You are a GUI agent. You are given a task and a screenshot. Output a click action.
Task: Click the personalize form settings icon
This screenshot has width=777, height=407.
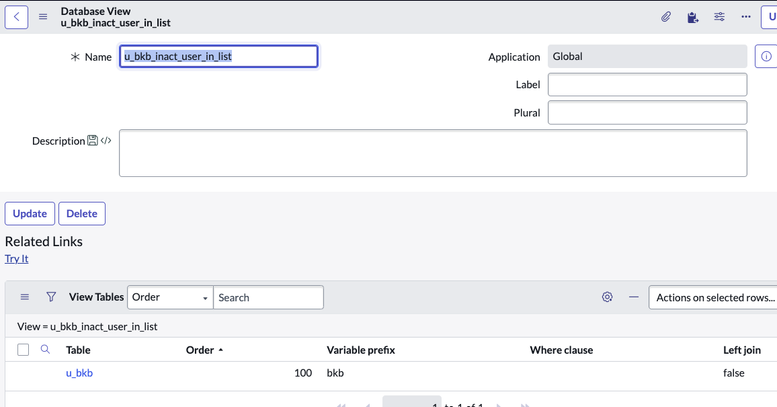tap(719, 17)
